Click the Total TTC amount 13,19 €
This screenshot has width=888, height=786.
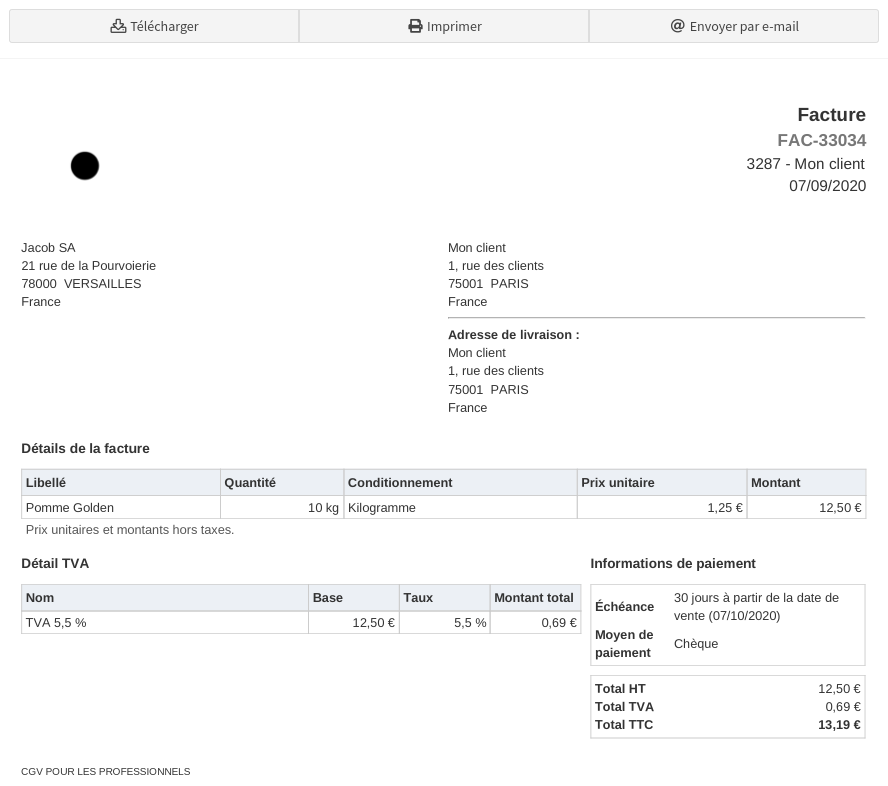[x=839, y=725]
